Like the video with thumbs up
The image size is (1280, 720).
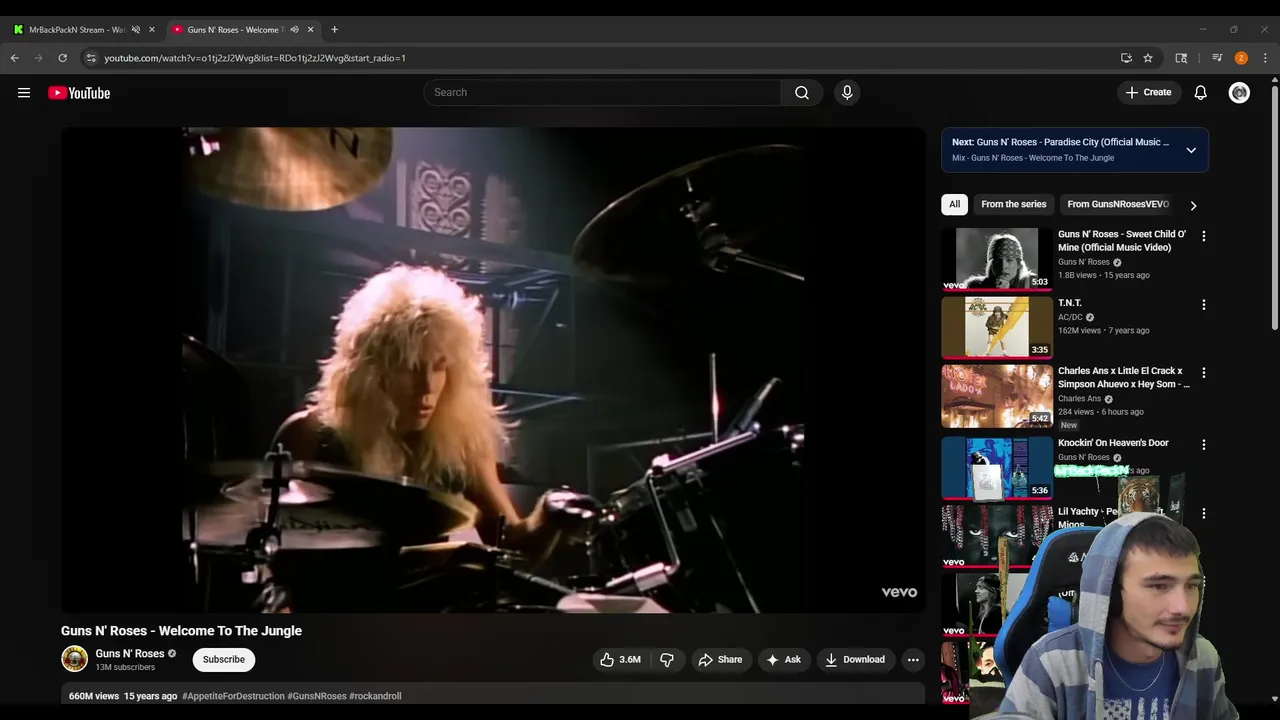pos(620,660)
